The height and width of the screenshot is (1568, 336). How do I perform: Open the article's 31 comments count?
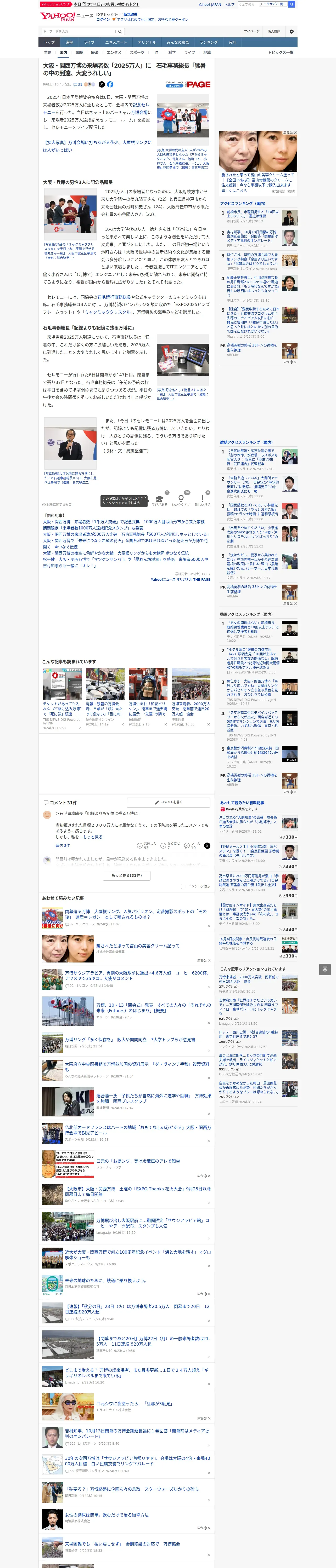pos(78,85)
